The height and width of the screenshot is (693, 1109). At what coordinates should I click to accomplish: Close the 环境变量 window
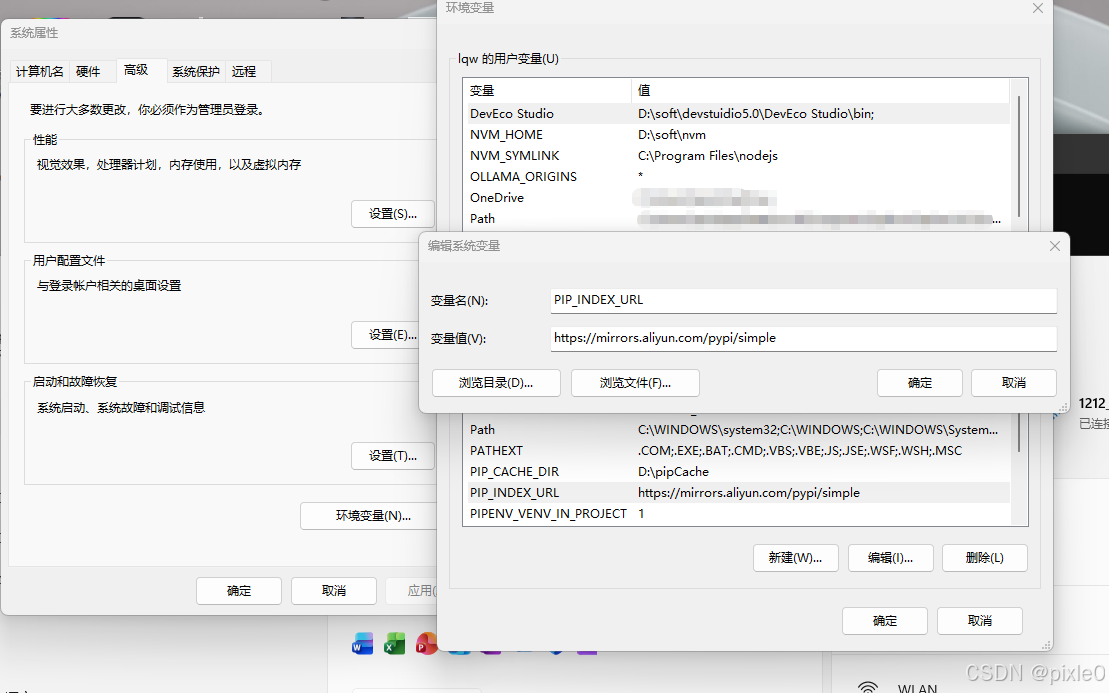coord(1038,8)
